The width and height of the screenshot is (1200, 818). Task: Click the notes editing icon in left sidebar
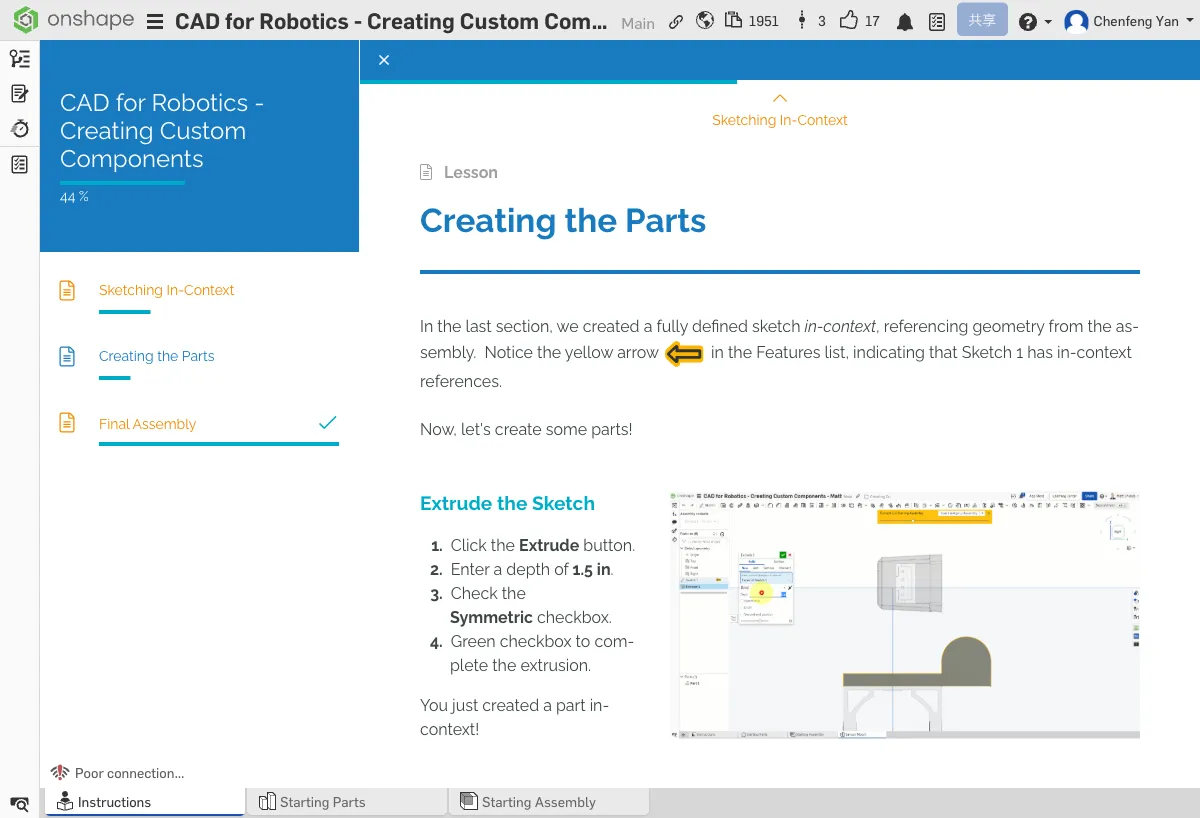(19, 94)
